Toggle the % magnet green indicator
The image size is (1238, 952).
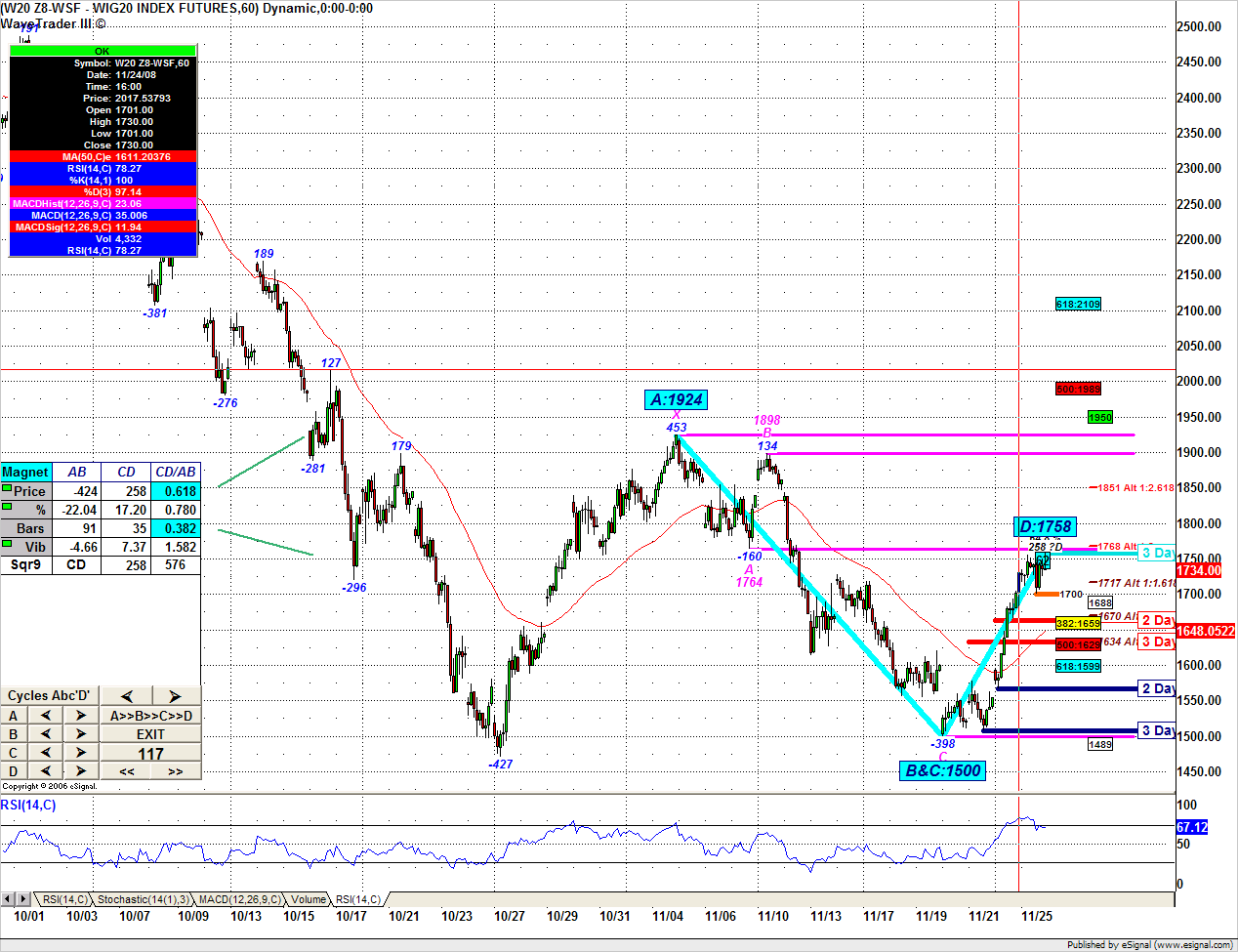pyautogui.click(x=7, y=507)
